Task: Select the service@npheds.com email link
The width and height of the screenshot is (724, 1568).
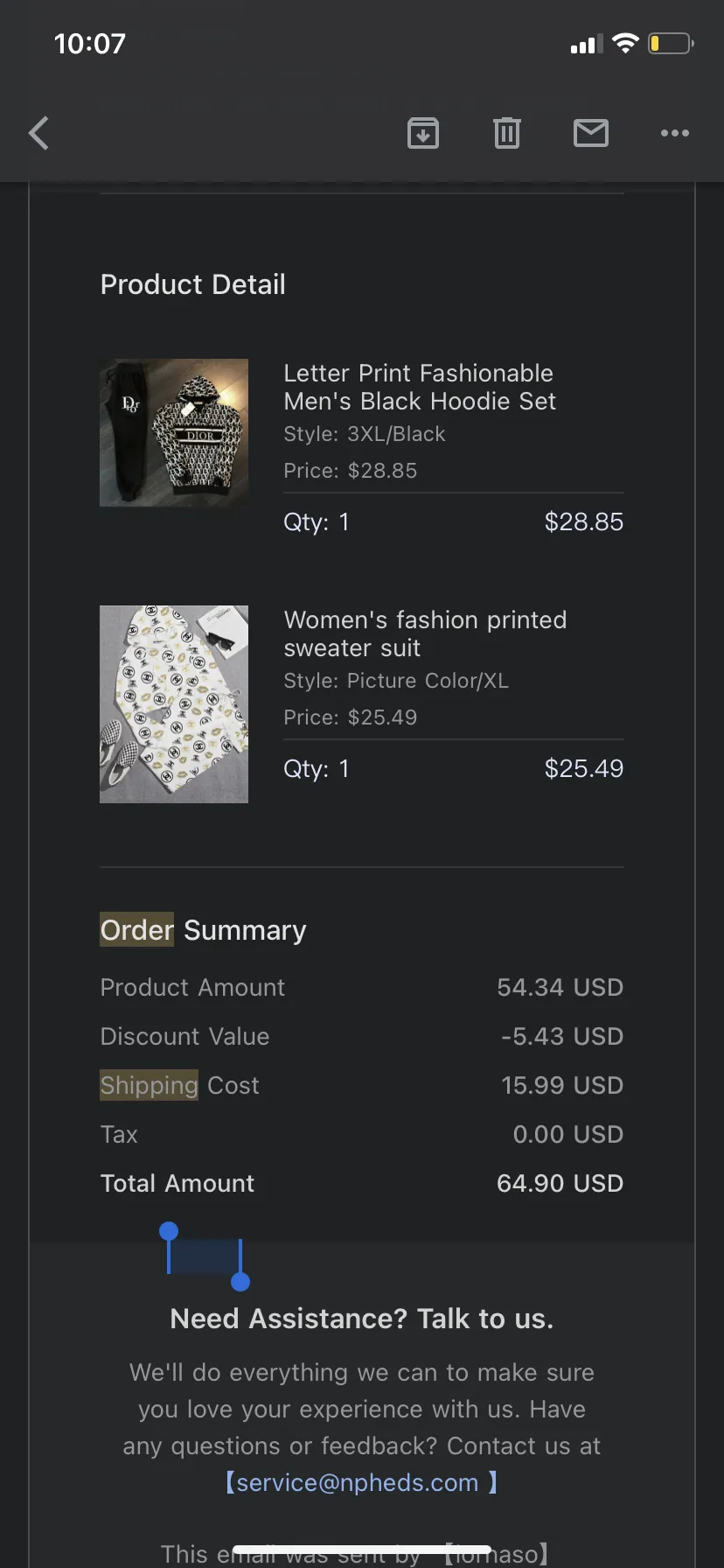Action: (358, 1482)
